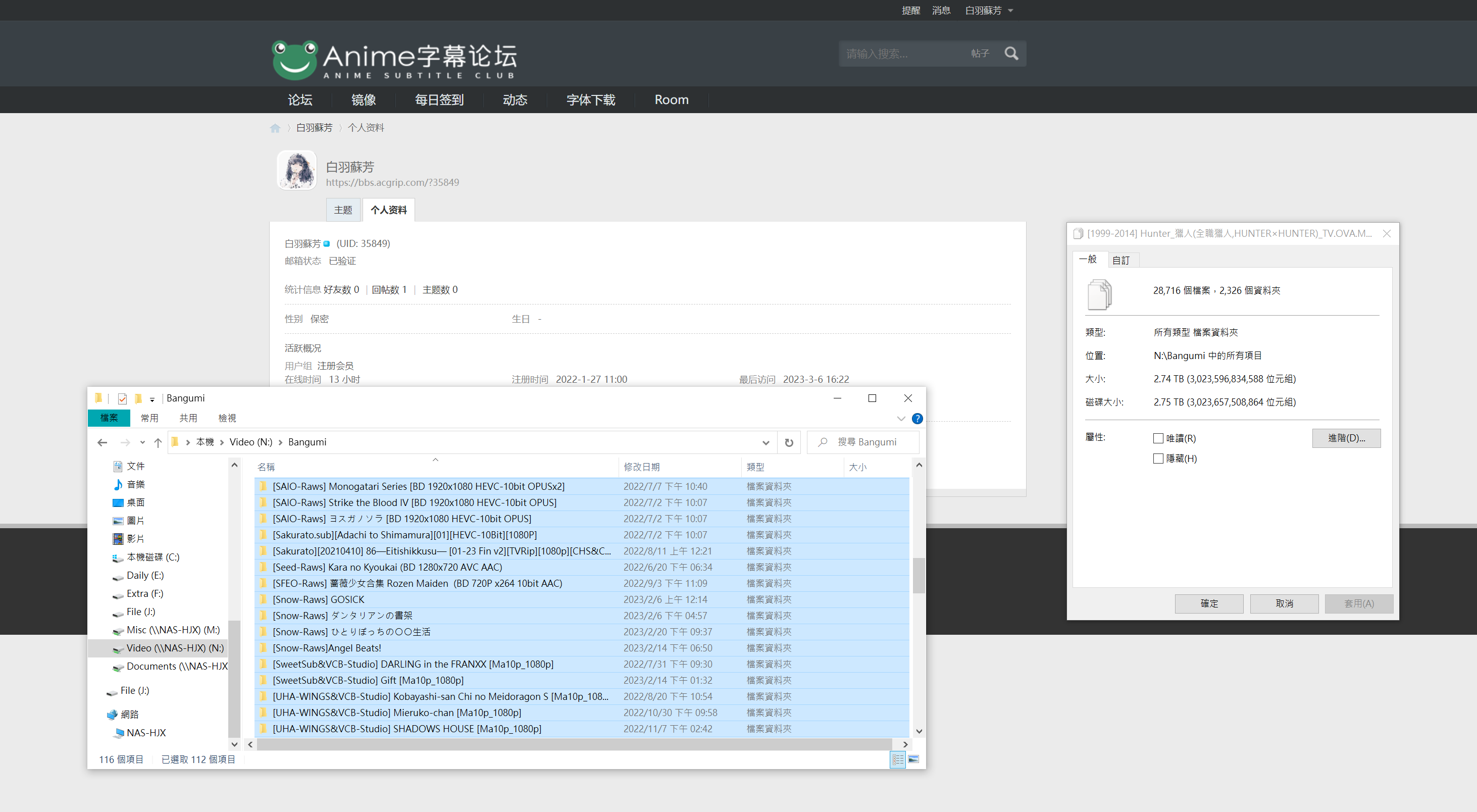Open the 共用 ribbon tab
The width and height of the screenshot is (1477, 812).
188,418
